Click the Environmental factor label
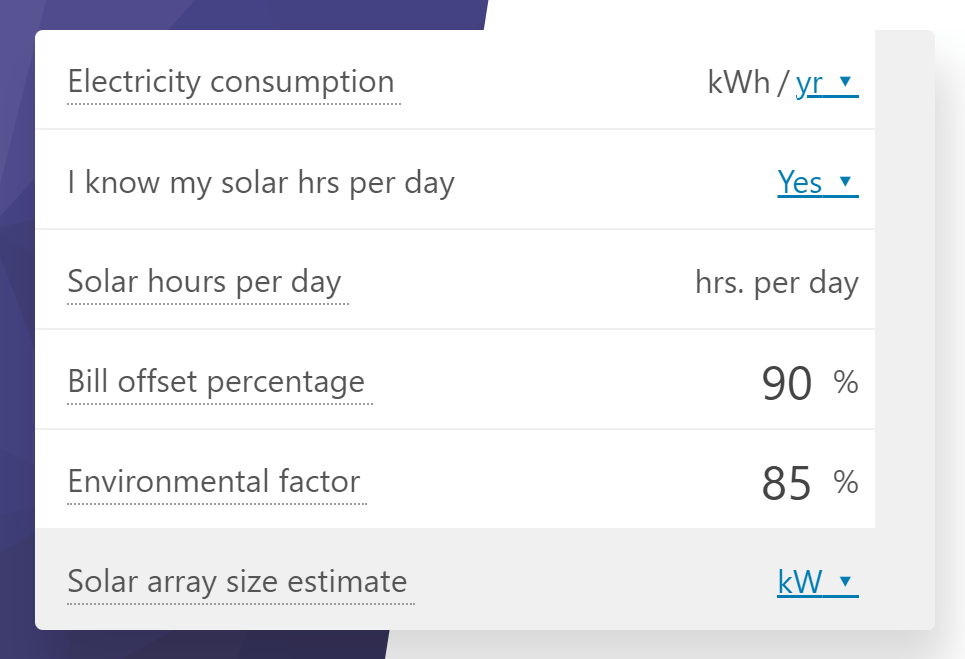The image size is (965, 659). pos(213,482)
